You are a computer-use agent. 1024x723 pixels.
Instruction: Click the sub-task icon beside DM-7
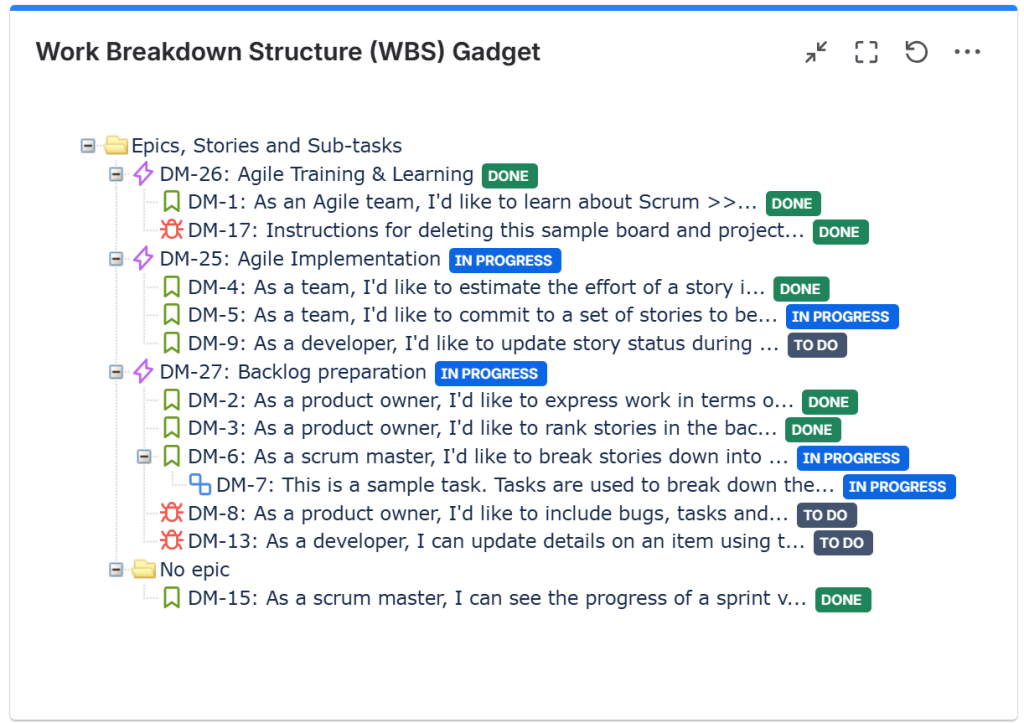200,485
